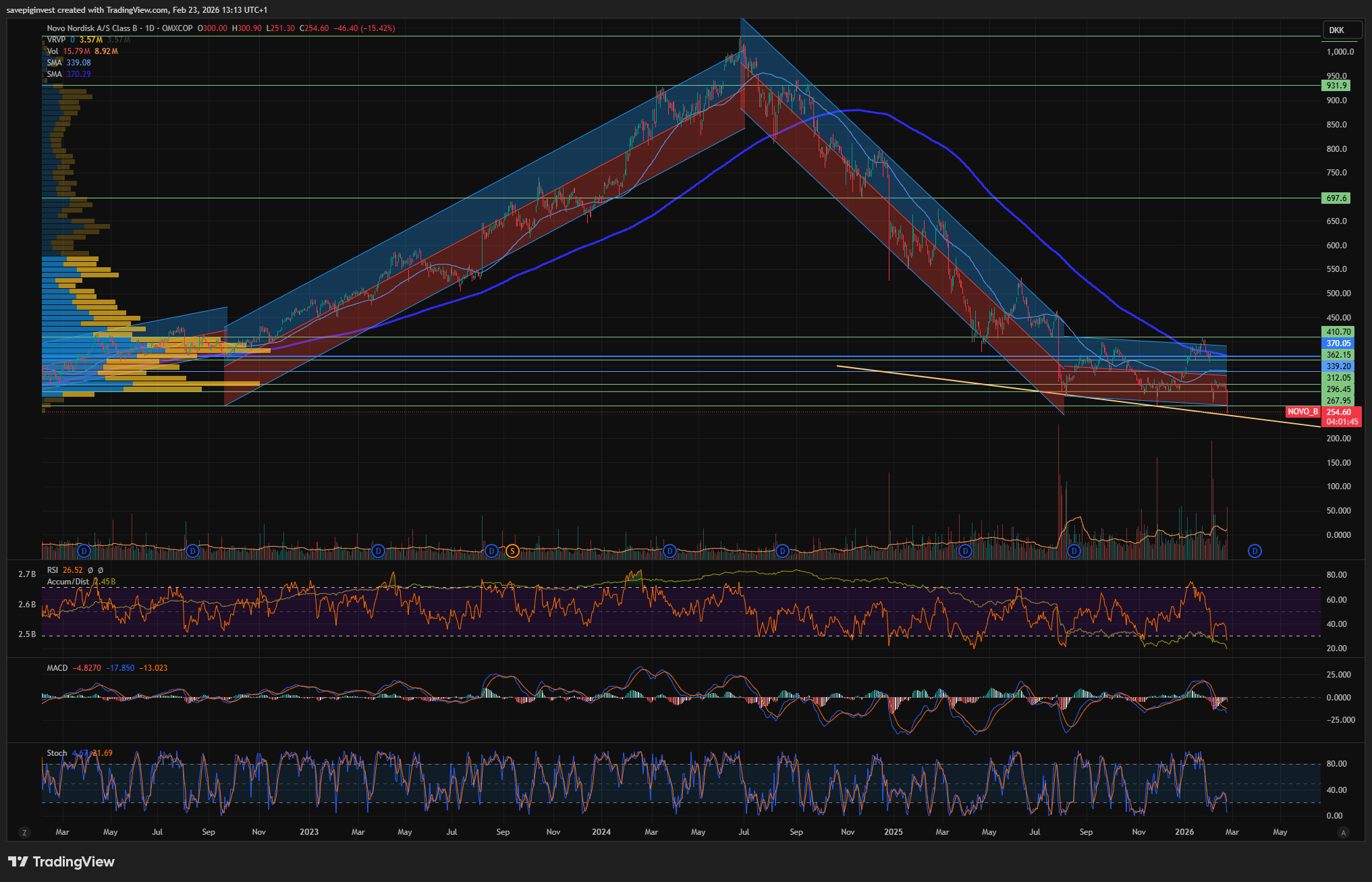Click the orange split 'S' marker
This screenshot has height=882, width=1372.
pos(512,551)
